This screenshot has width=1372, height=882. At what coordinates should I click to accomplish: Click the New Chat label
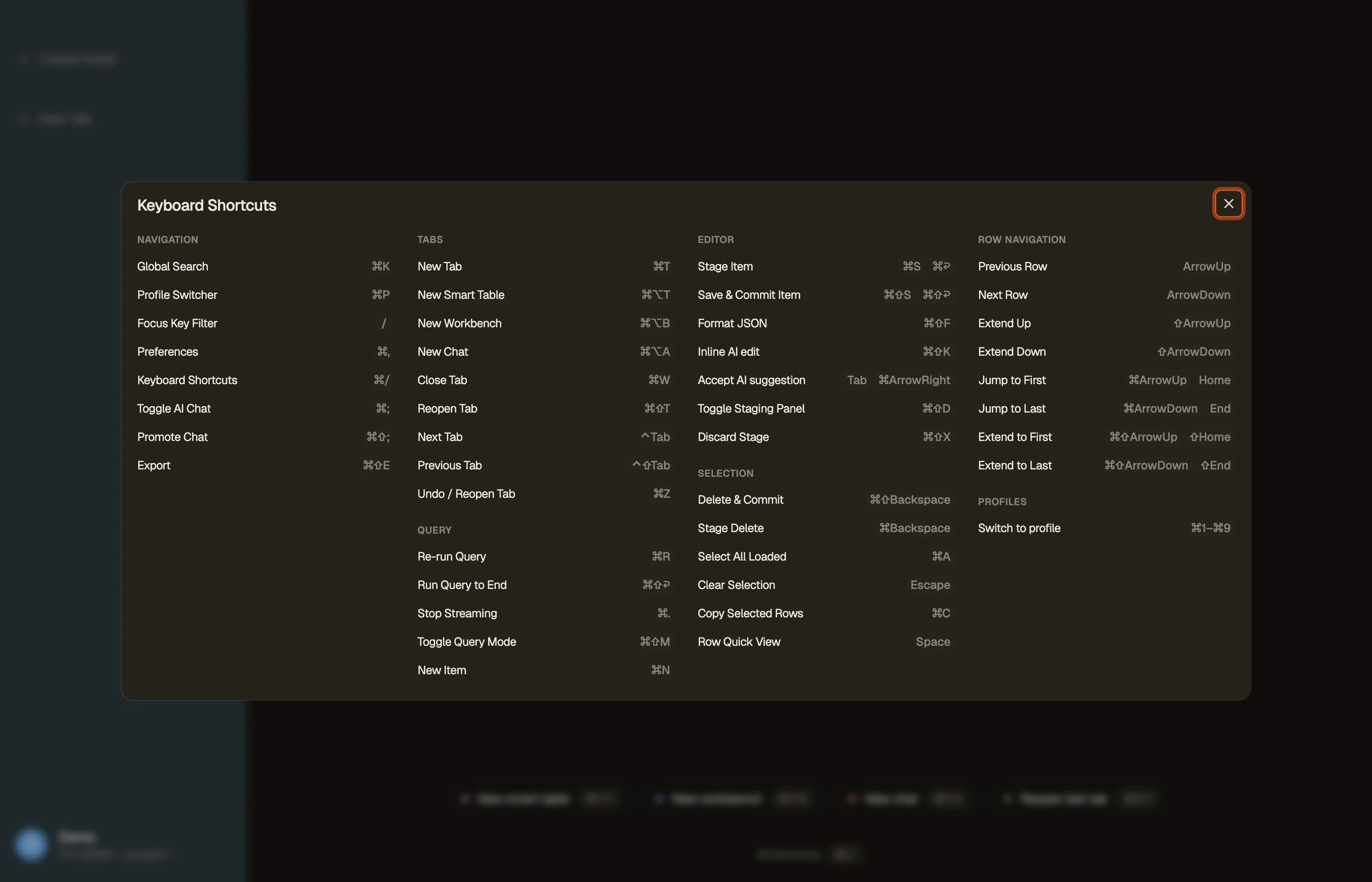click(x=442, y=352)
